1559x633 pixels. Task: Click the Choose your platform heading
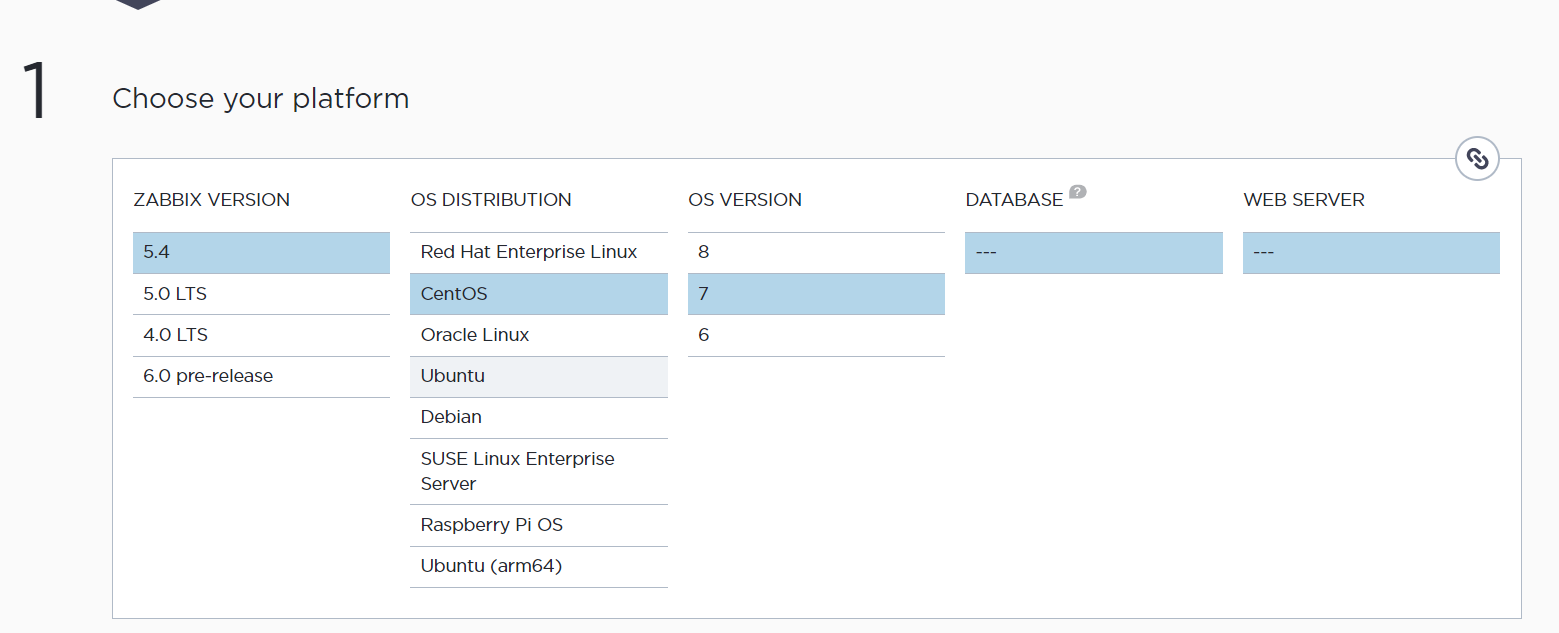point(260,98)
